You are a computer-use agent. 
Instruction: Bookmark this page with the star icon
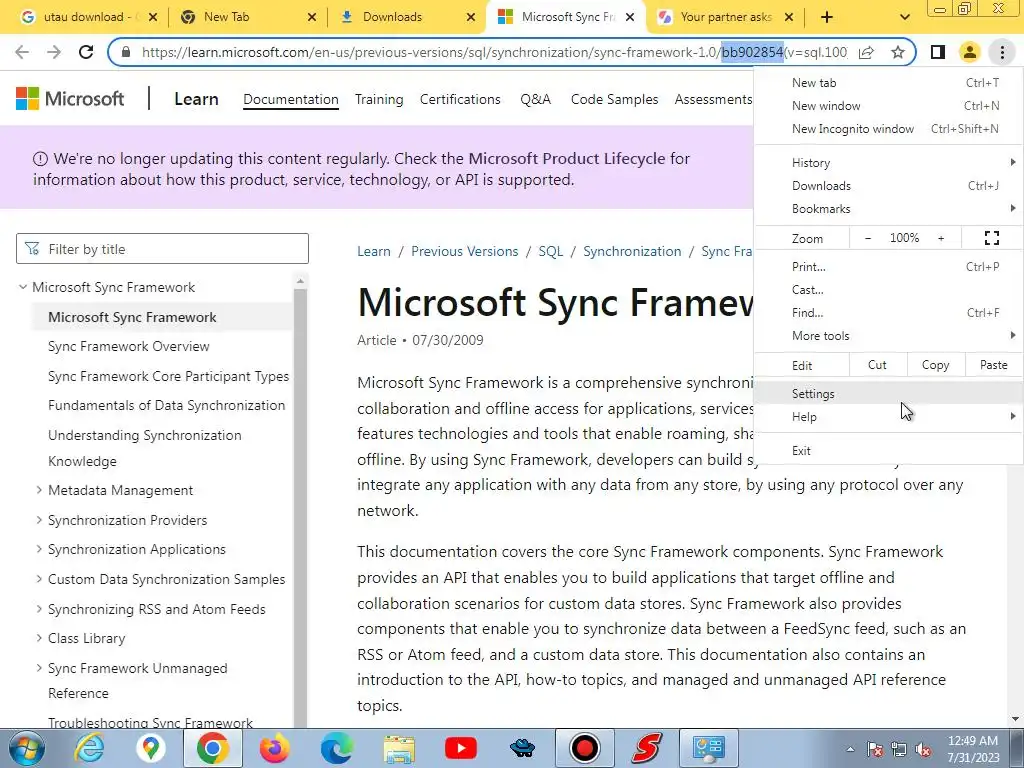898,52
